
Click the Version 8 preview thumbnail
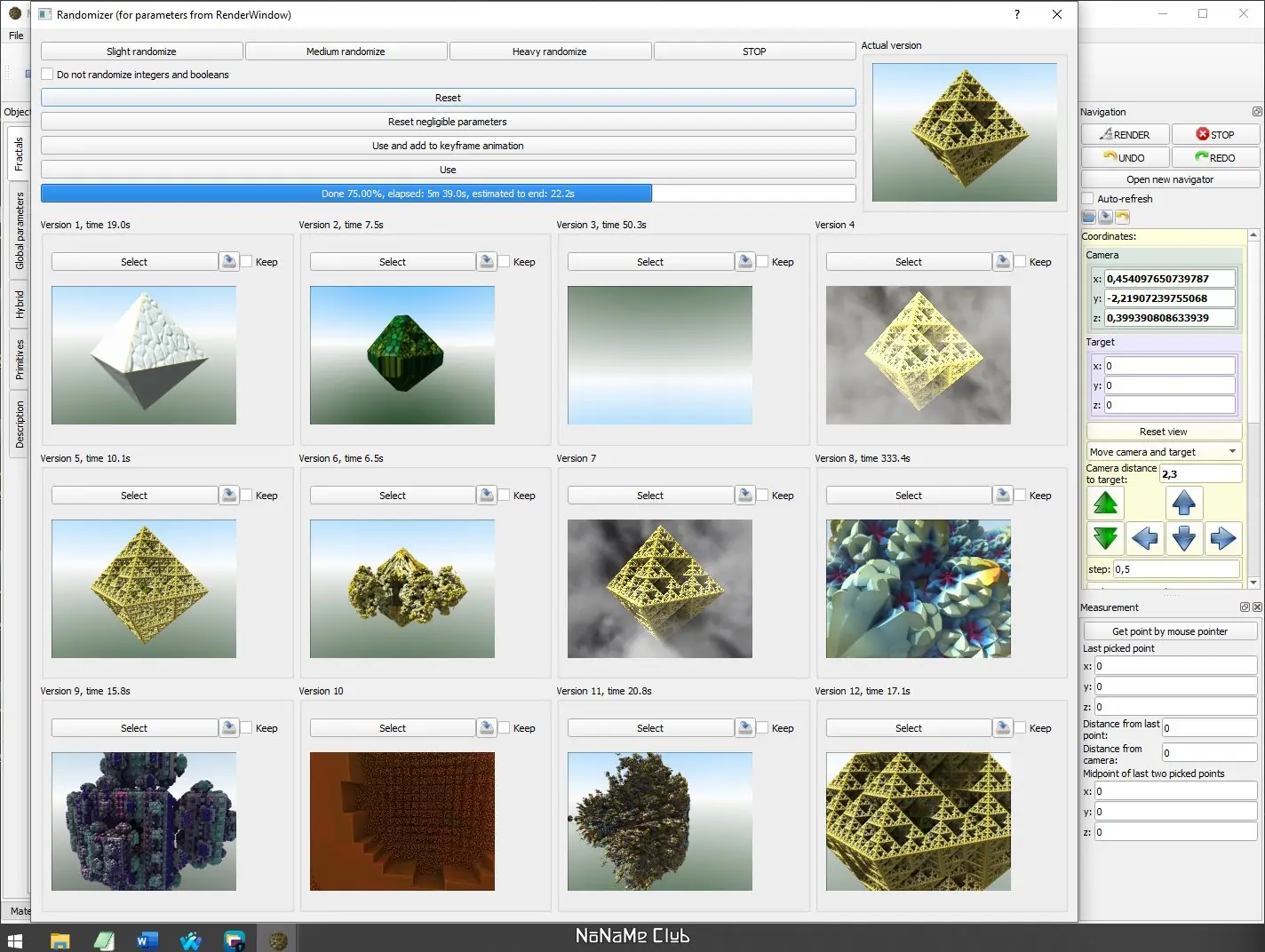[x=918, y=589]
